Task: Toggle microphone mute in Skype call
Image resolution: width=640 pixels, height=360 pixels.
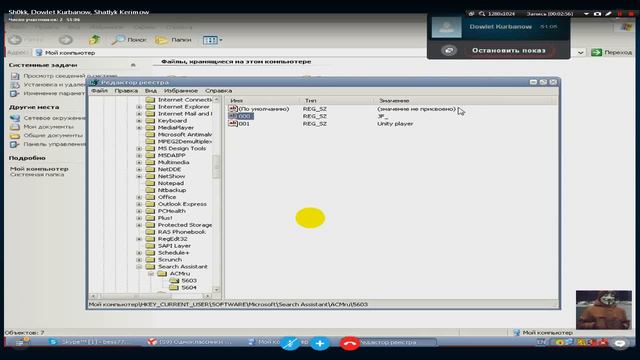Action: click(x=291, y=344)
